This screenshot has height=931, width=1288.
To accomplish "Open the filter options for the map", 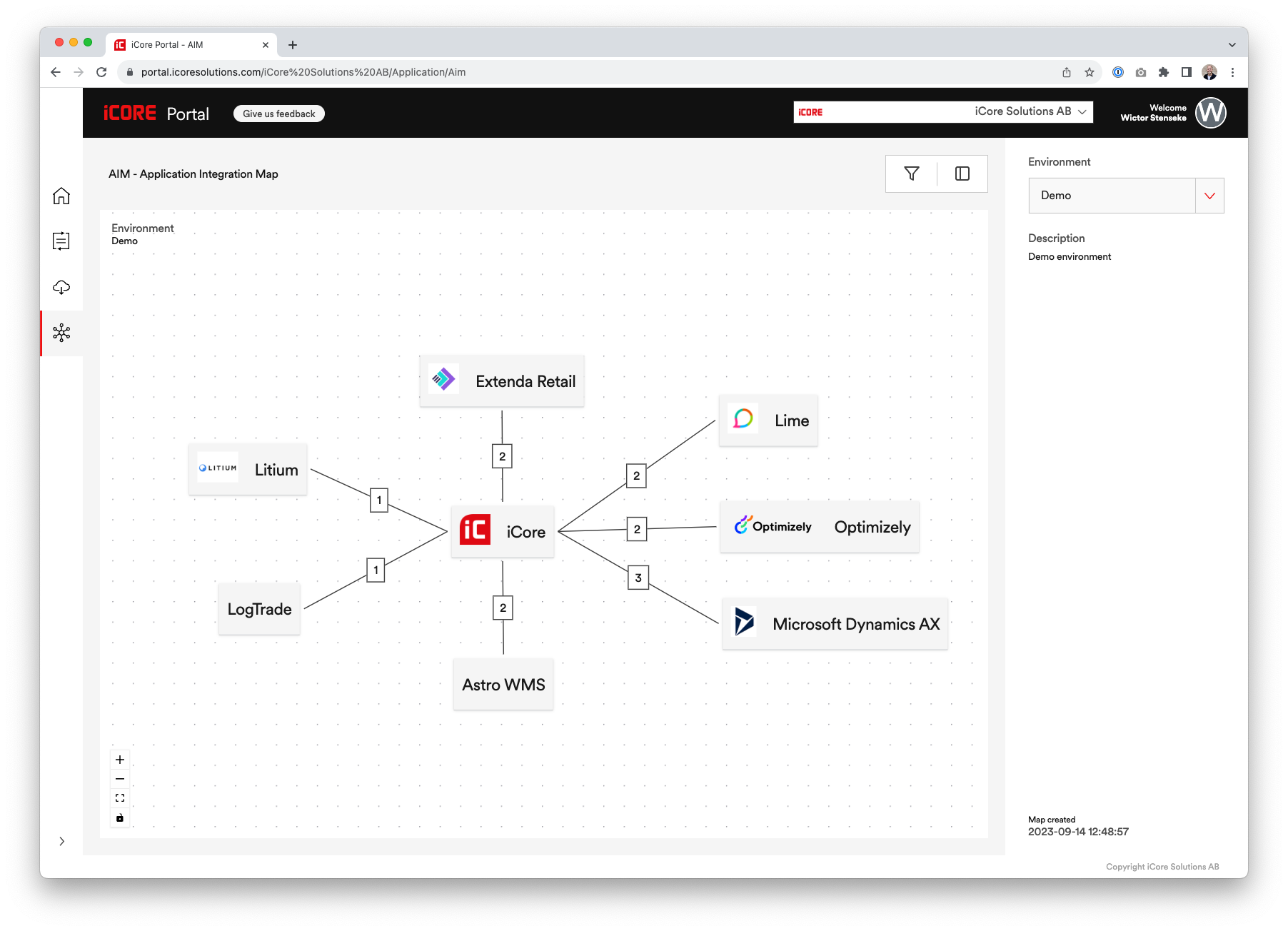I will [x=911, y=173].
